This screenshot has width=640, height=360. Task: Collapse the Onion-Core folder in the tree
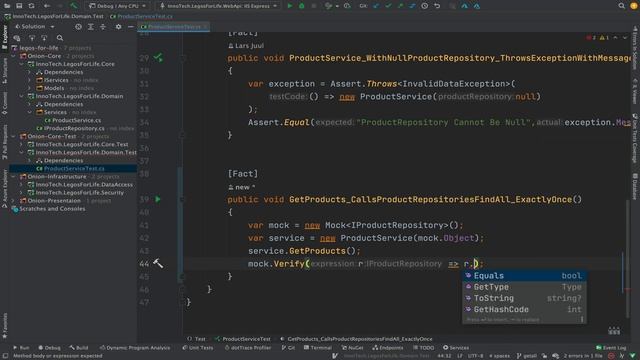13,56
